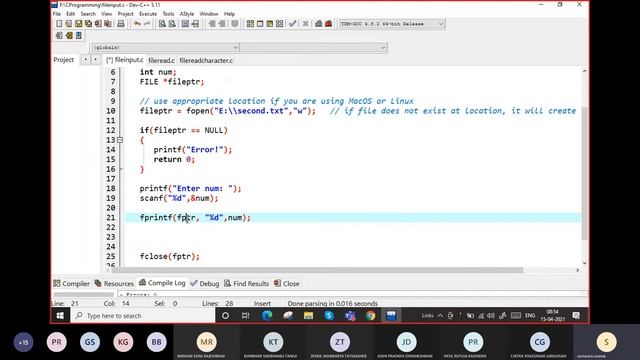Open the empty members dropdown beside (globals)
The width and height of the screenshot is (640, 360).
click(313, 48)
